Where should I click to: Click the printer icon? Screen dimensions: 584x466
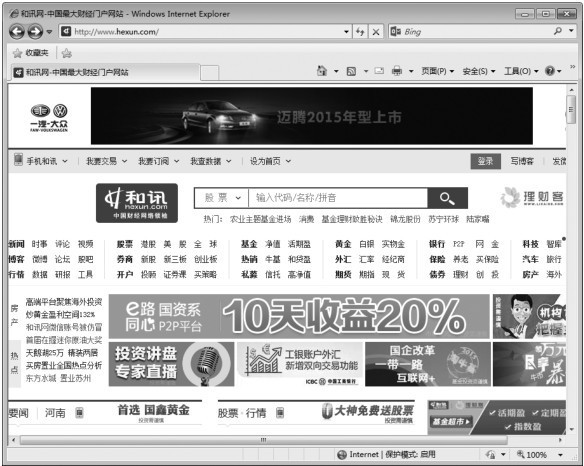397,71
